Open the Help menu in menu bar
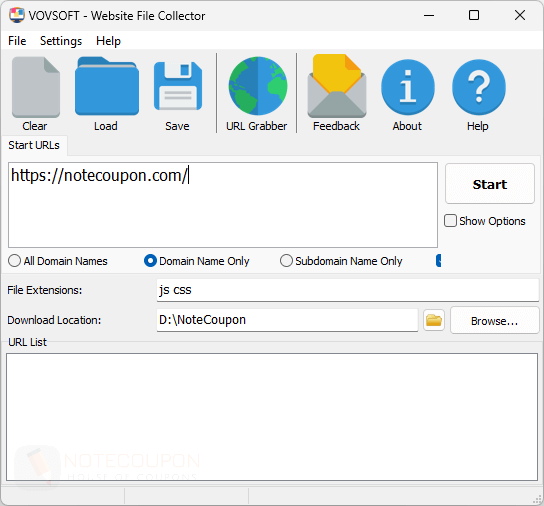This screenshot has width=544, height=506. [x=108, y=41]
